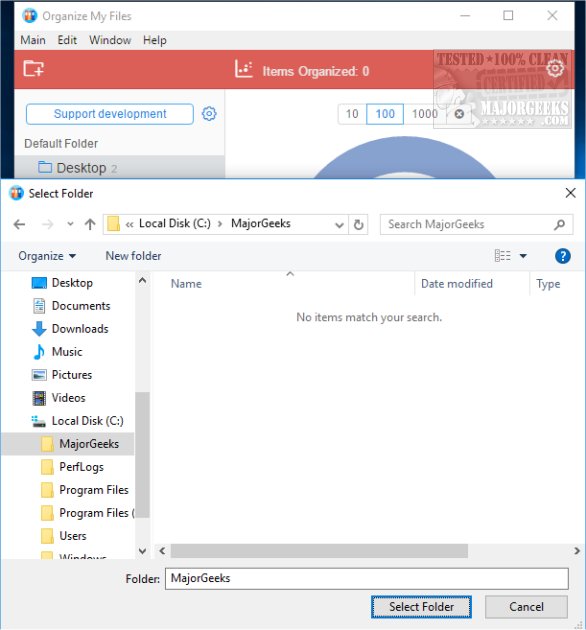Image resolution: width=586 pixels, height=630 pixels.
Task: Open the Window menu
Action: [110, 40]
